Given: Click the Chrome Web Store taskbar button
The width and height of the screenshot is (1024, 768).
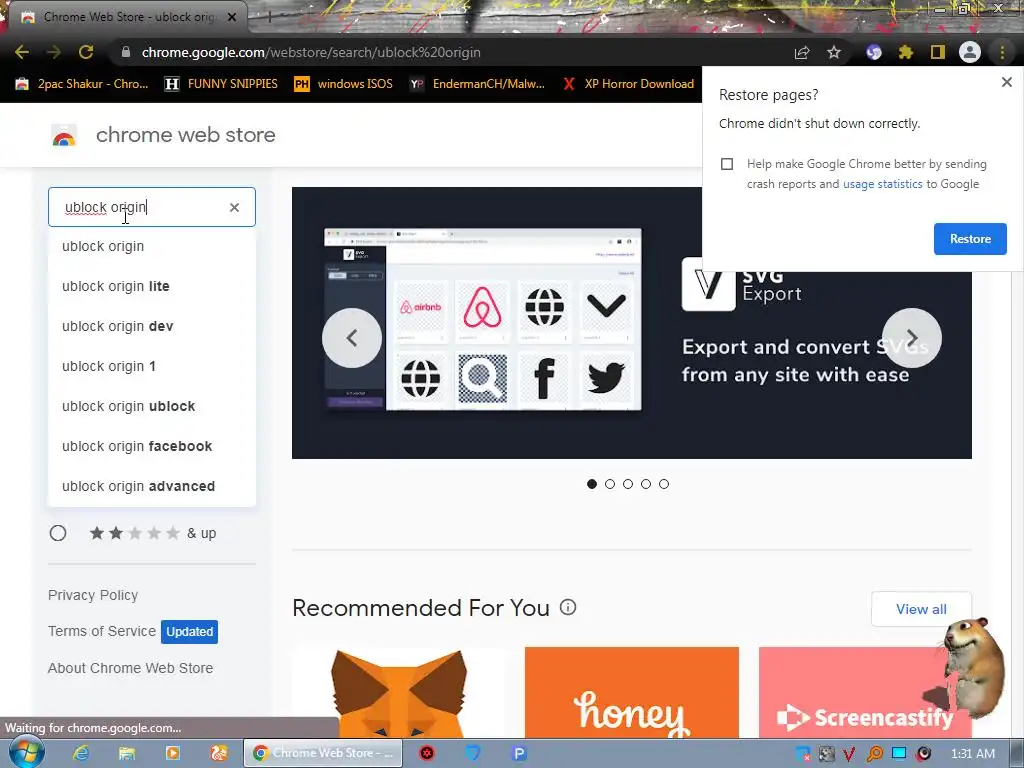Looking at the screenshot, I should tap(323, 753).
